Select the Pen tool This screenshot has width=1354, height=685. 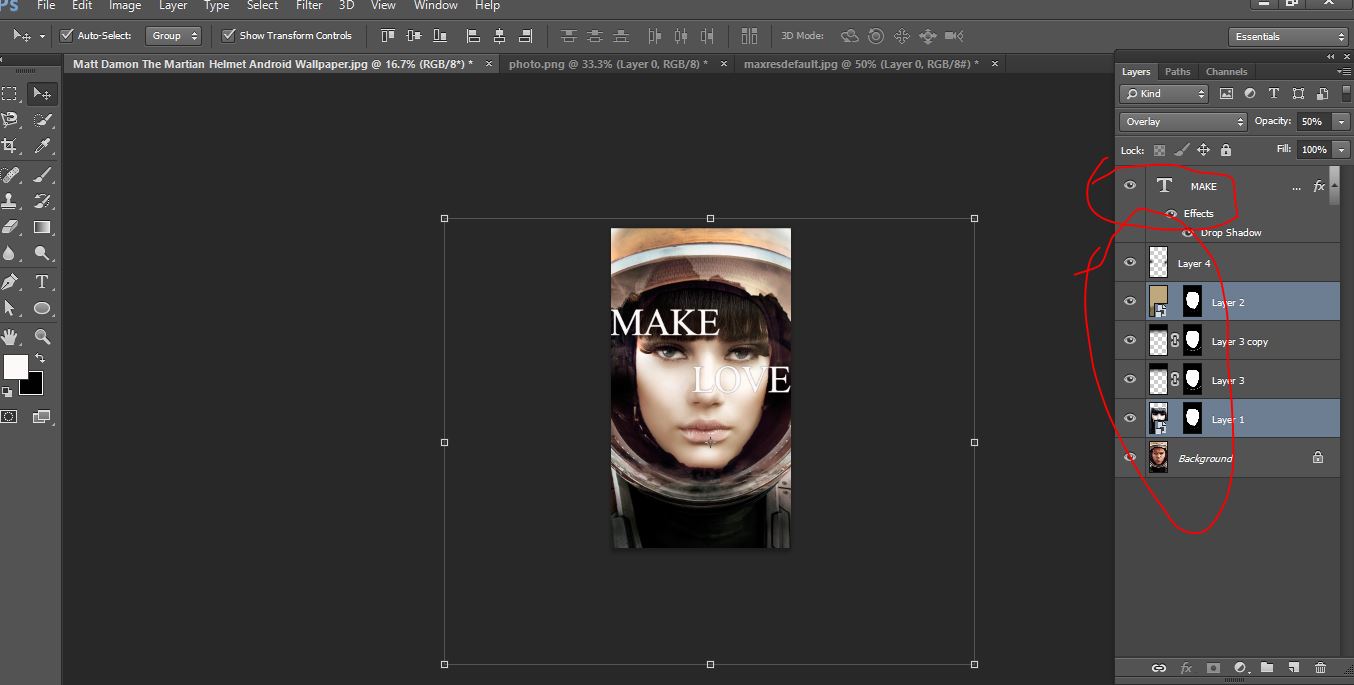(x=10, y=282)
